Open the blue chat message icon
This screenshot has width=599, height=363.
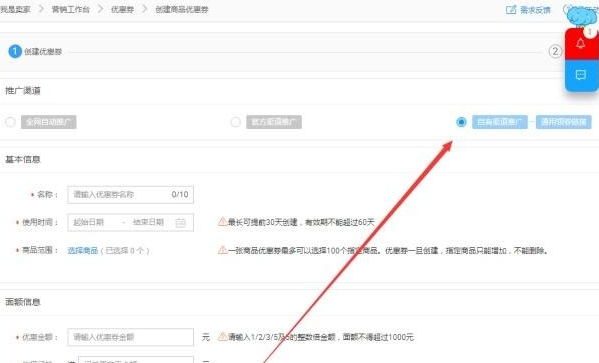pyautogui.click(x=581, y=75)
